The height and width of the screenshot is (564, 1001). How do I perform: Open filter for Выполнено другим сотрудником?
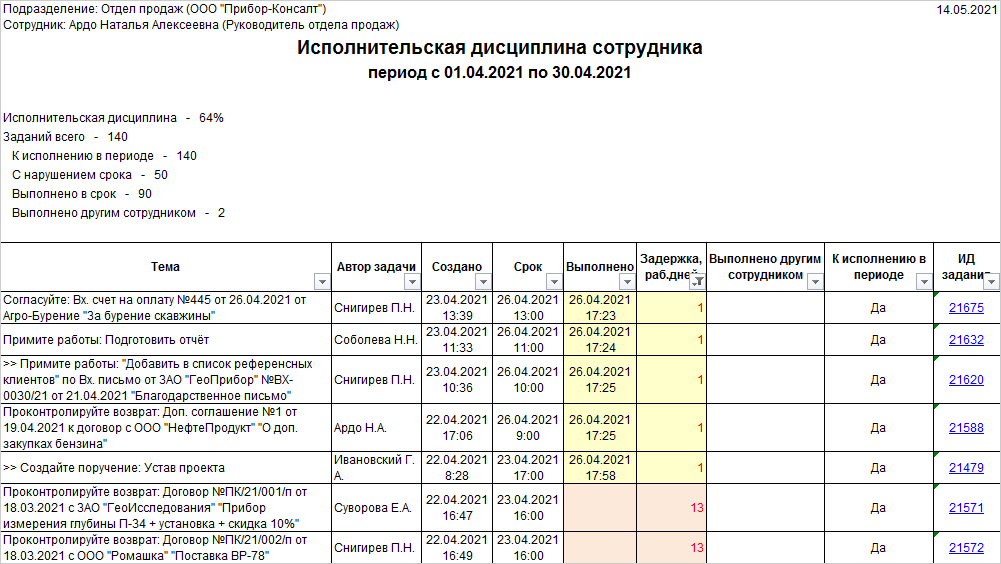point(813,282)
